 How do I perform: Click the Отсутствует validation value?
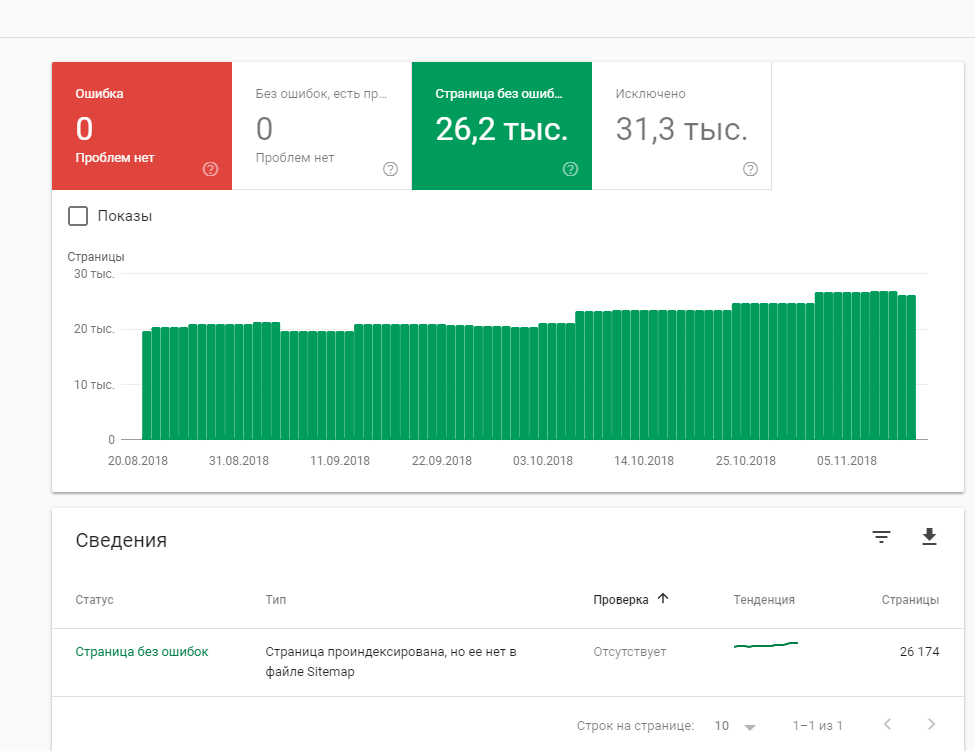pos(629,652)
